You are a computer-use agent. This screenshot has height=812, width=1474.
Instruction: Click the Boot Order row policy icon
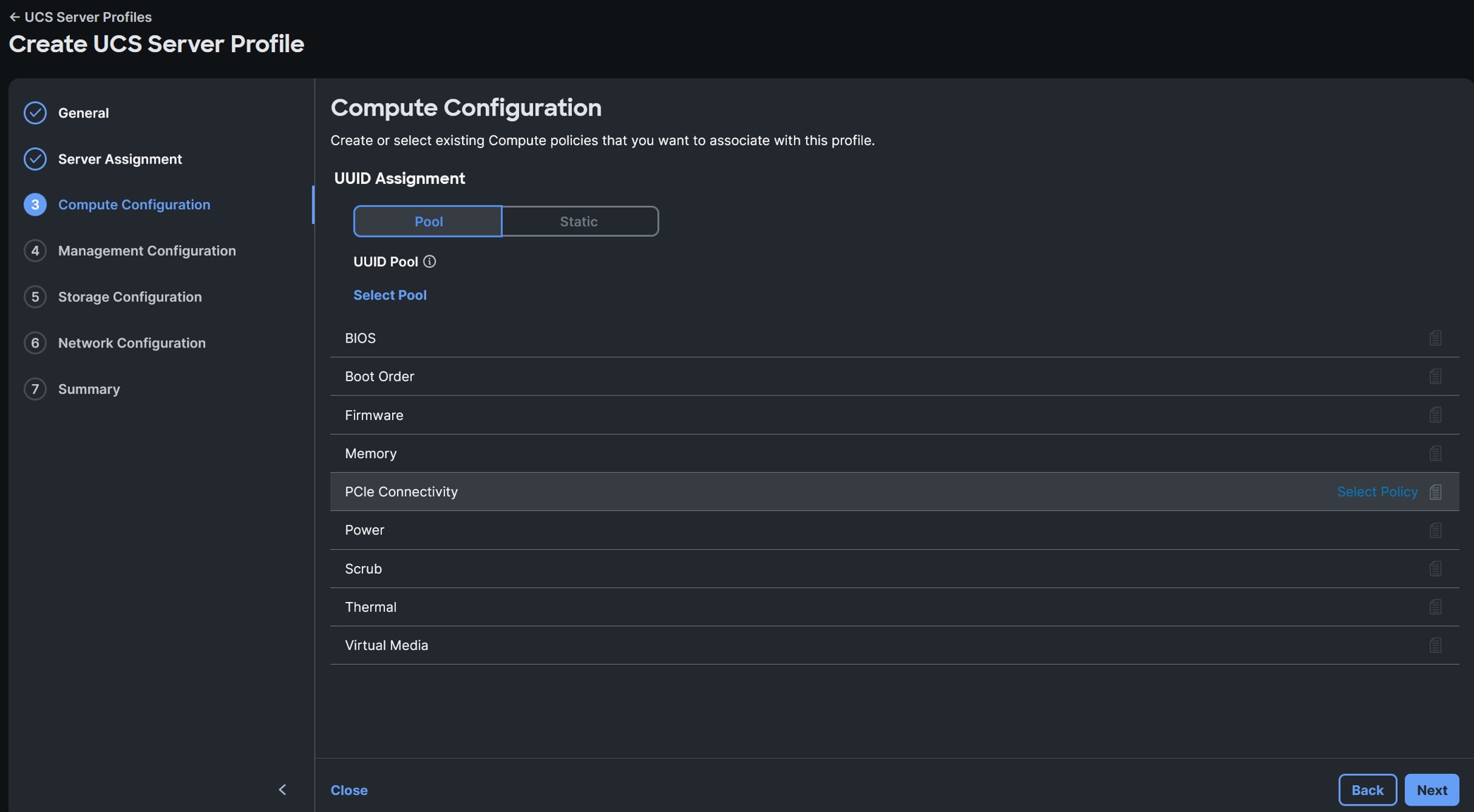(x=1435, y=376)
